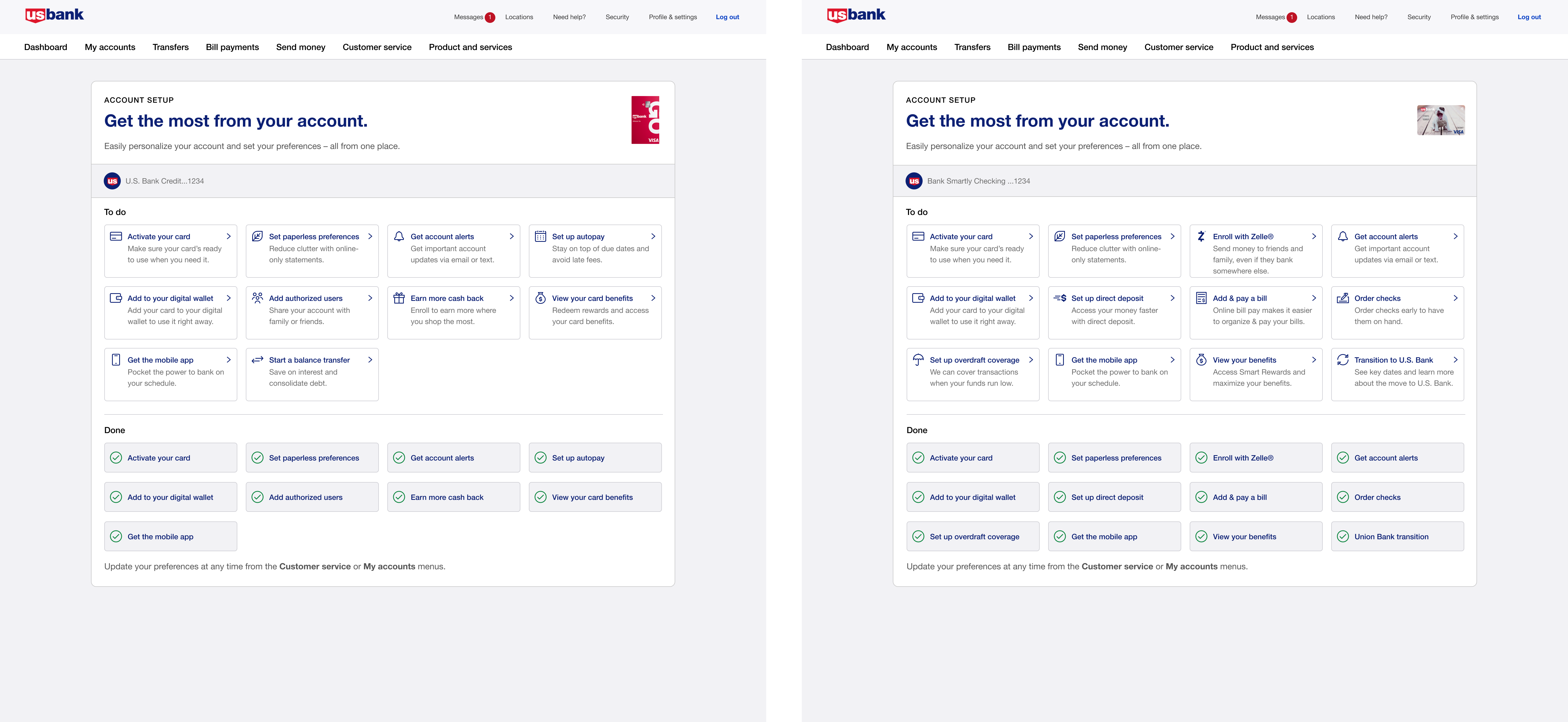Click bell icon of To do 'Get account alerts' on checking page

pyautogui.click(x=1343, y=236)
